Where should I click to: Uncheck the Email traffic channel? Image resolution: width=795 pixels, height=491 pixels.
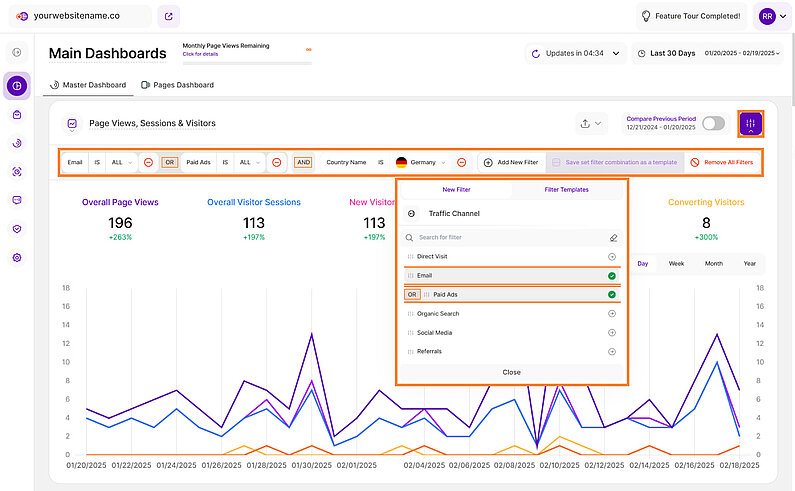(x=611, y=275)
